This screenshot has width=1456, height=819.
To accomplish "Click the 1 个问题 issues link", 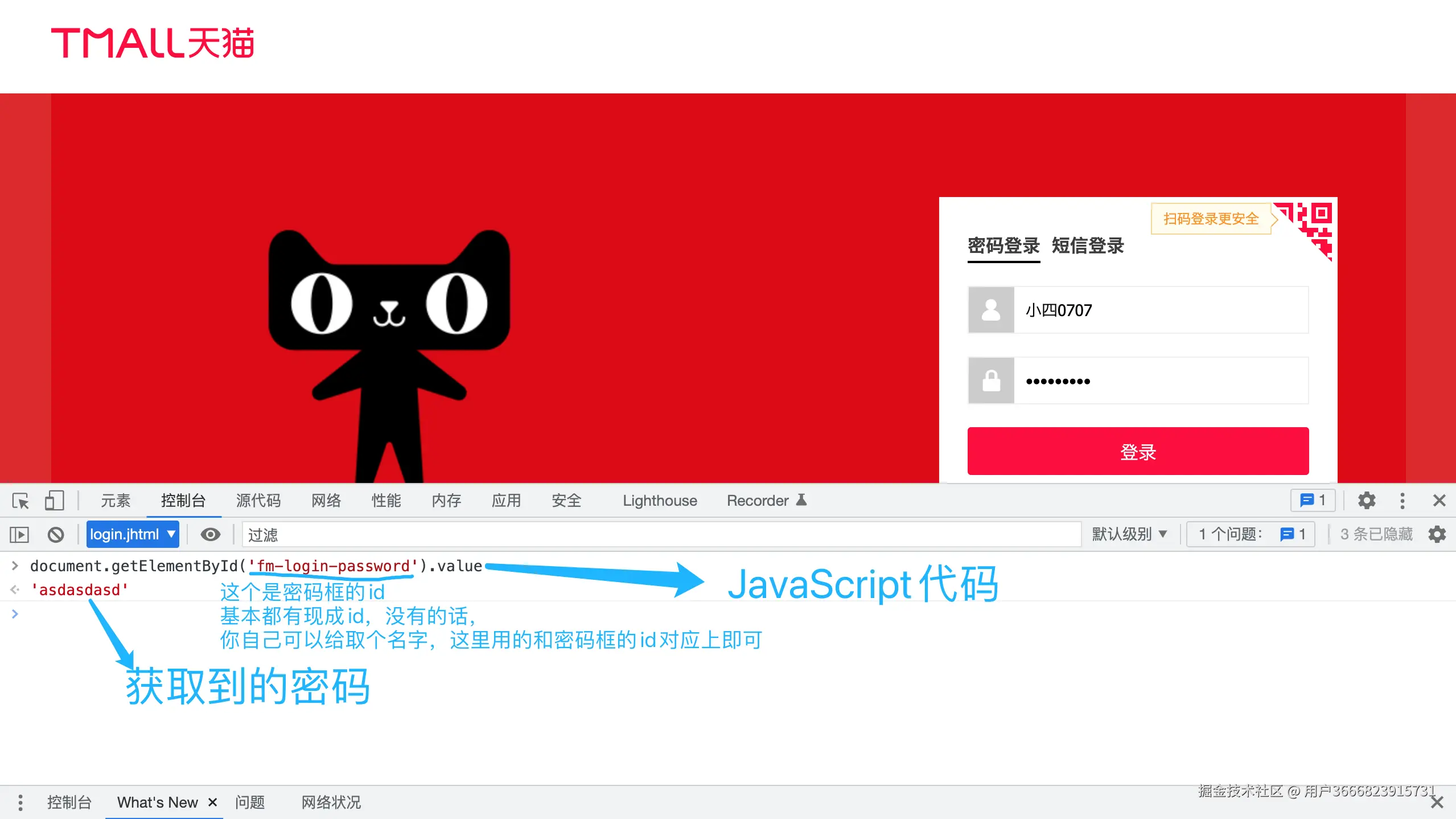I will click(x=1251, y=534).
